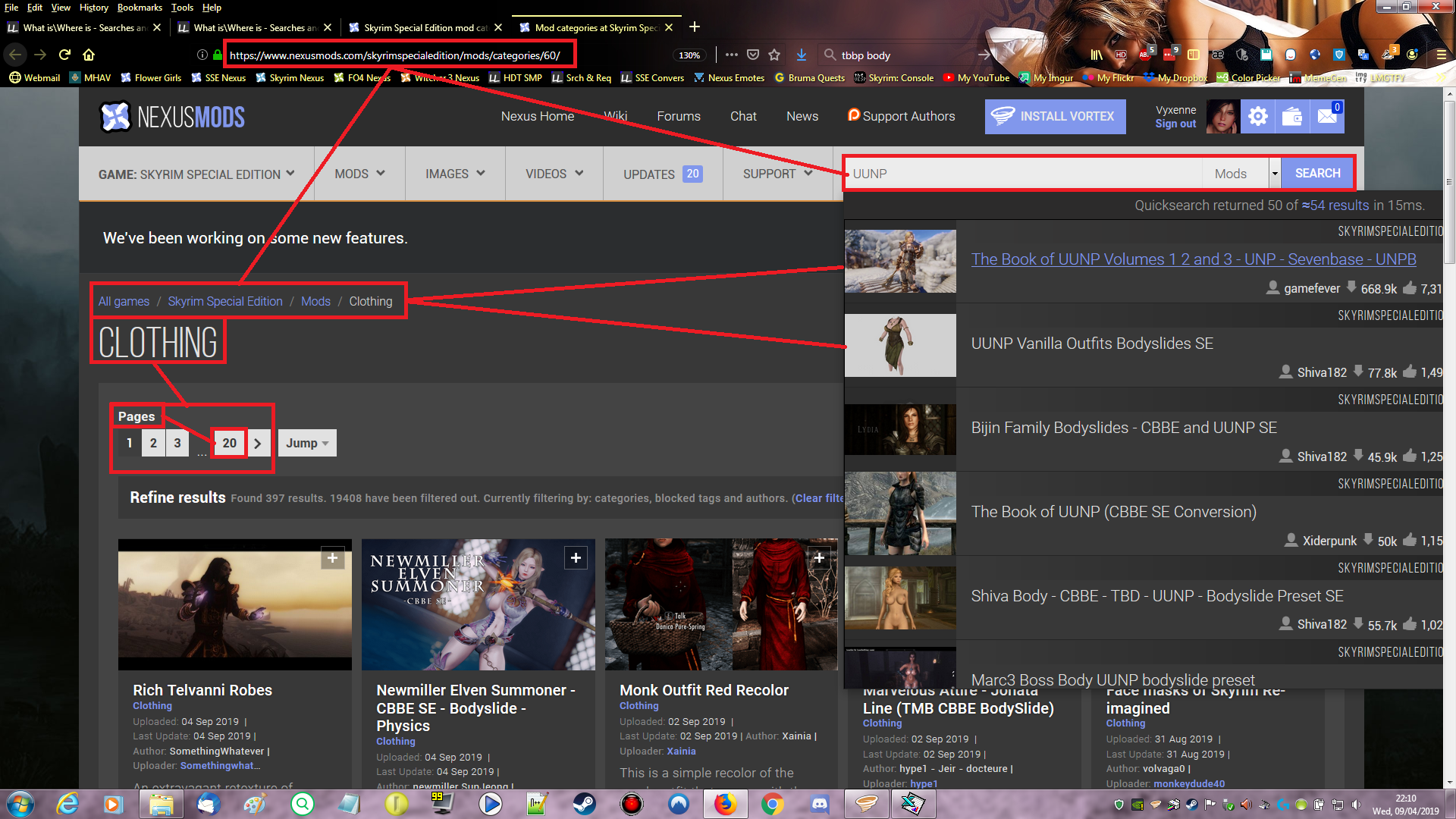The height and width of the screenshot is (819, 1456).
Task: Click the taskbar clock showing 22:10
Action: [x=1405, y=805]
